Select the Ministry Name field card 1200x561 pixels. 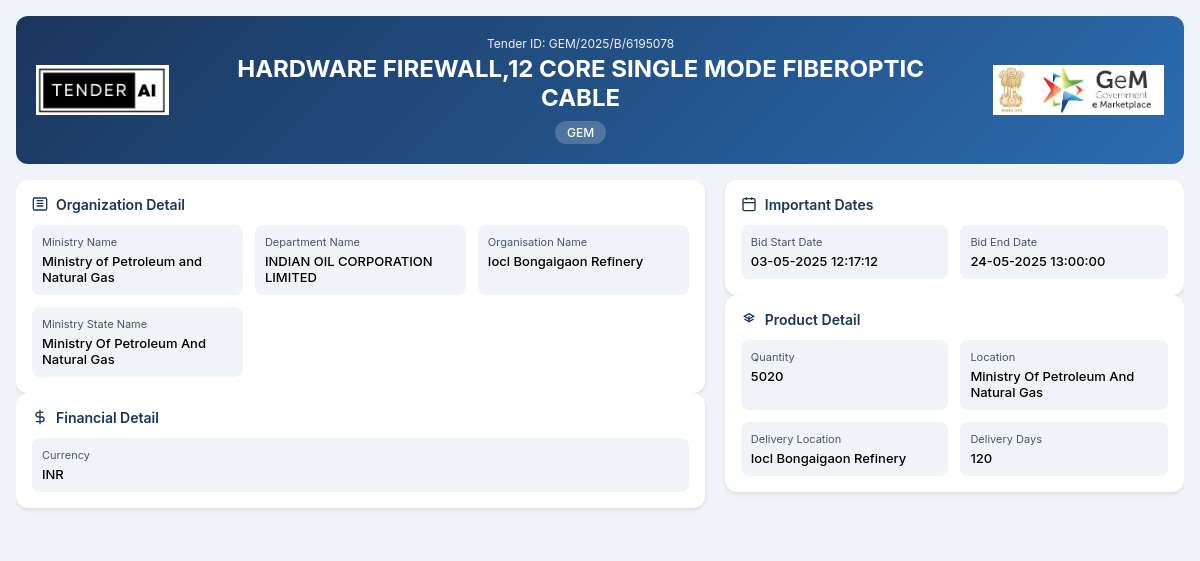137,260
